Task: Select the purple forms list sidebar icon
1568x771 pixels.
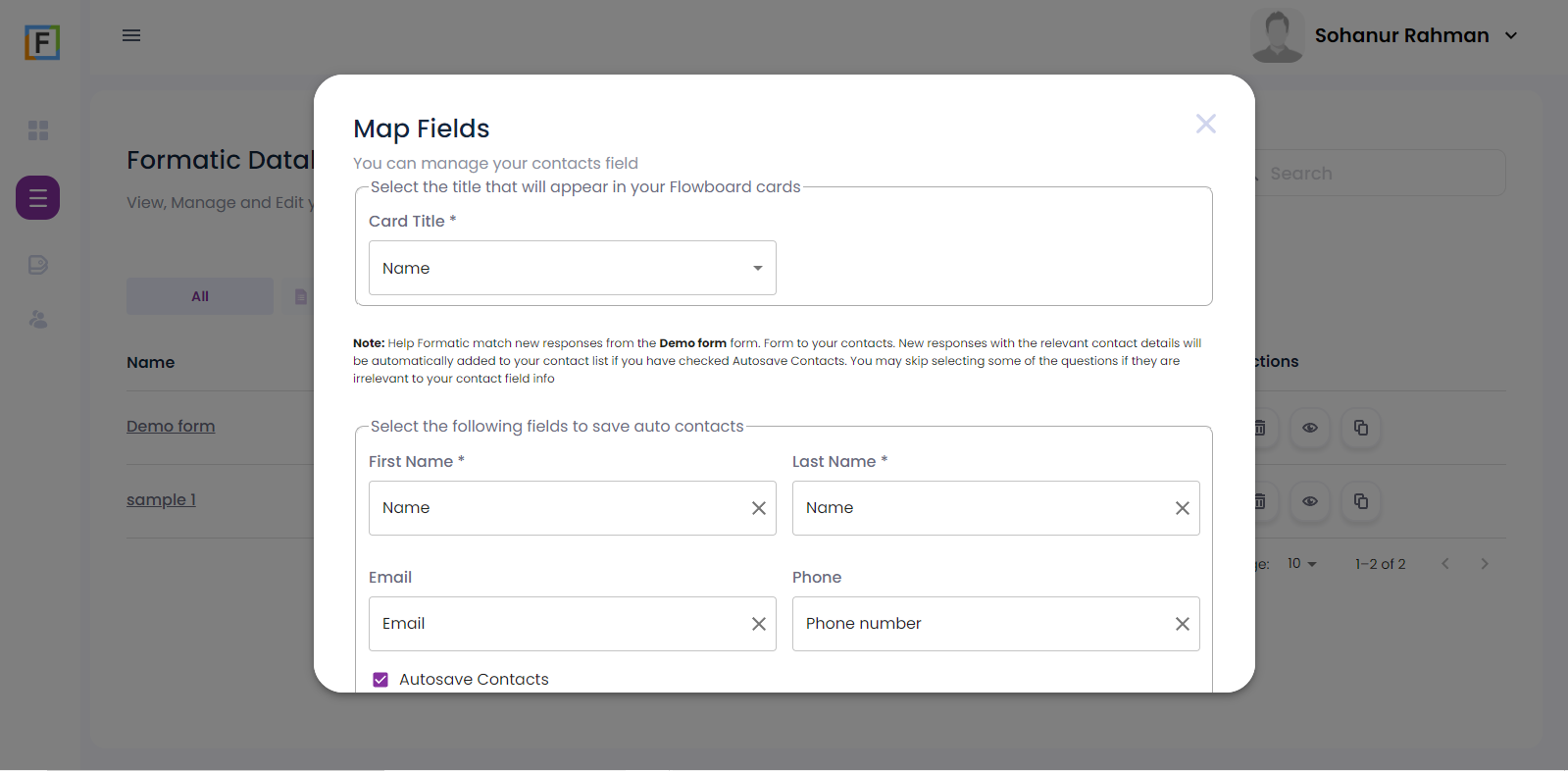Action: 38,198
